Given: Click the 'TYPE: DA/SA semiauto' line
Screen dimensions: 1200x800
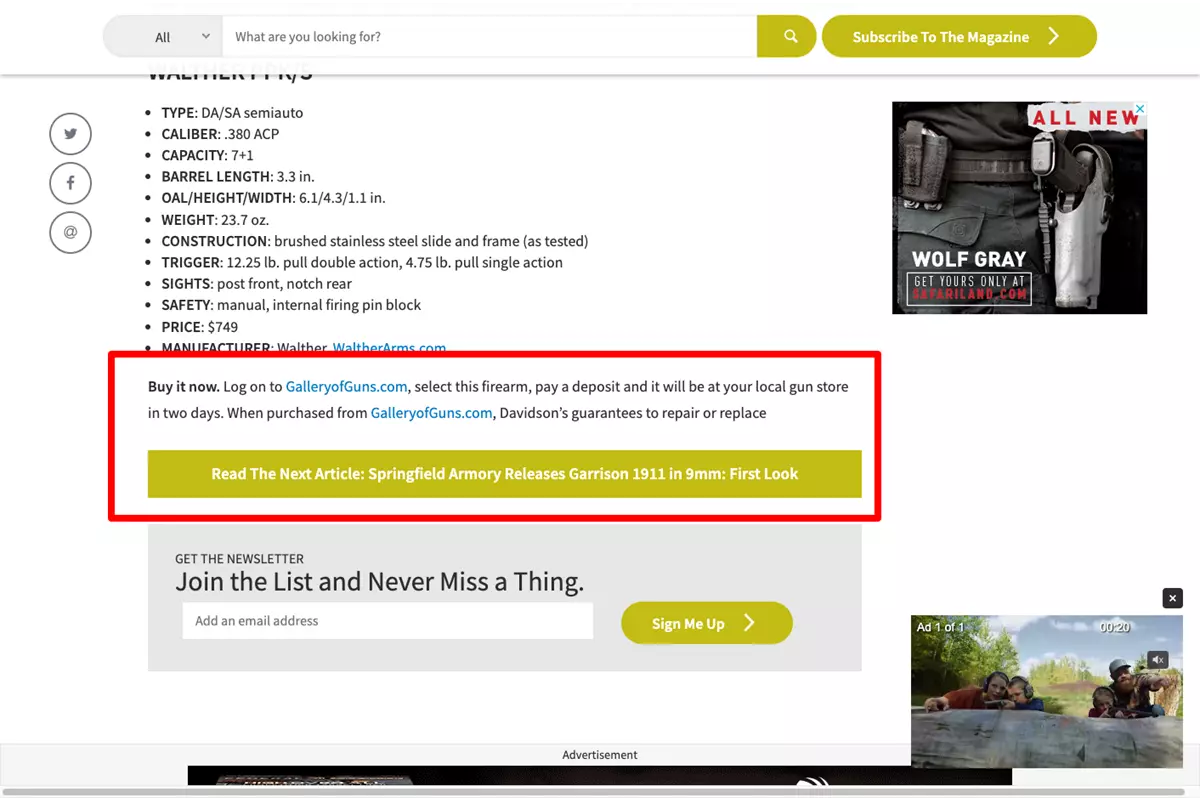Looking at the screenshot, I should [x=232, y=113].
